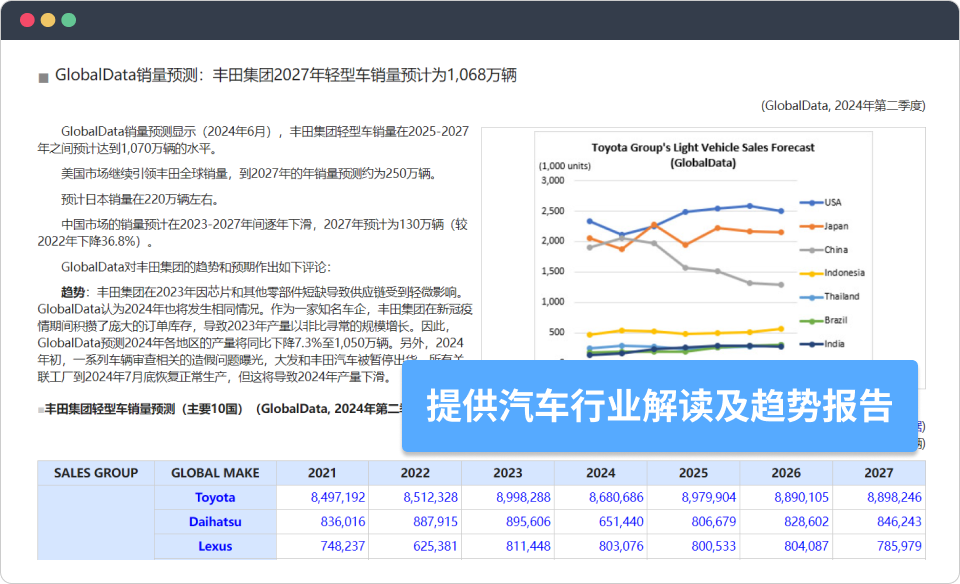Click the subheading 丰田集团轻型车销量预测（主要10国）

pos(144,409)
